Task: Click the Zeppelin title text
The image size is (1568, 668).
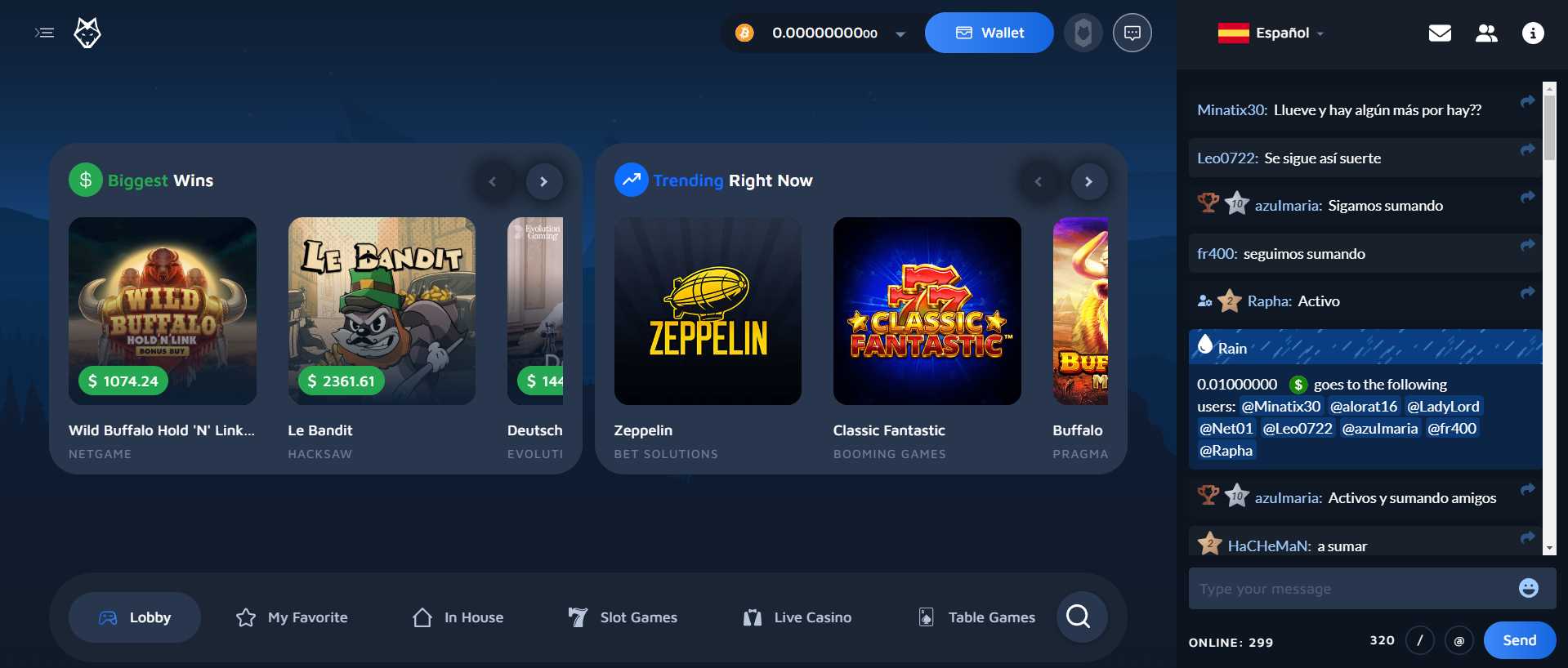Action: 643,430
